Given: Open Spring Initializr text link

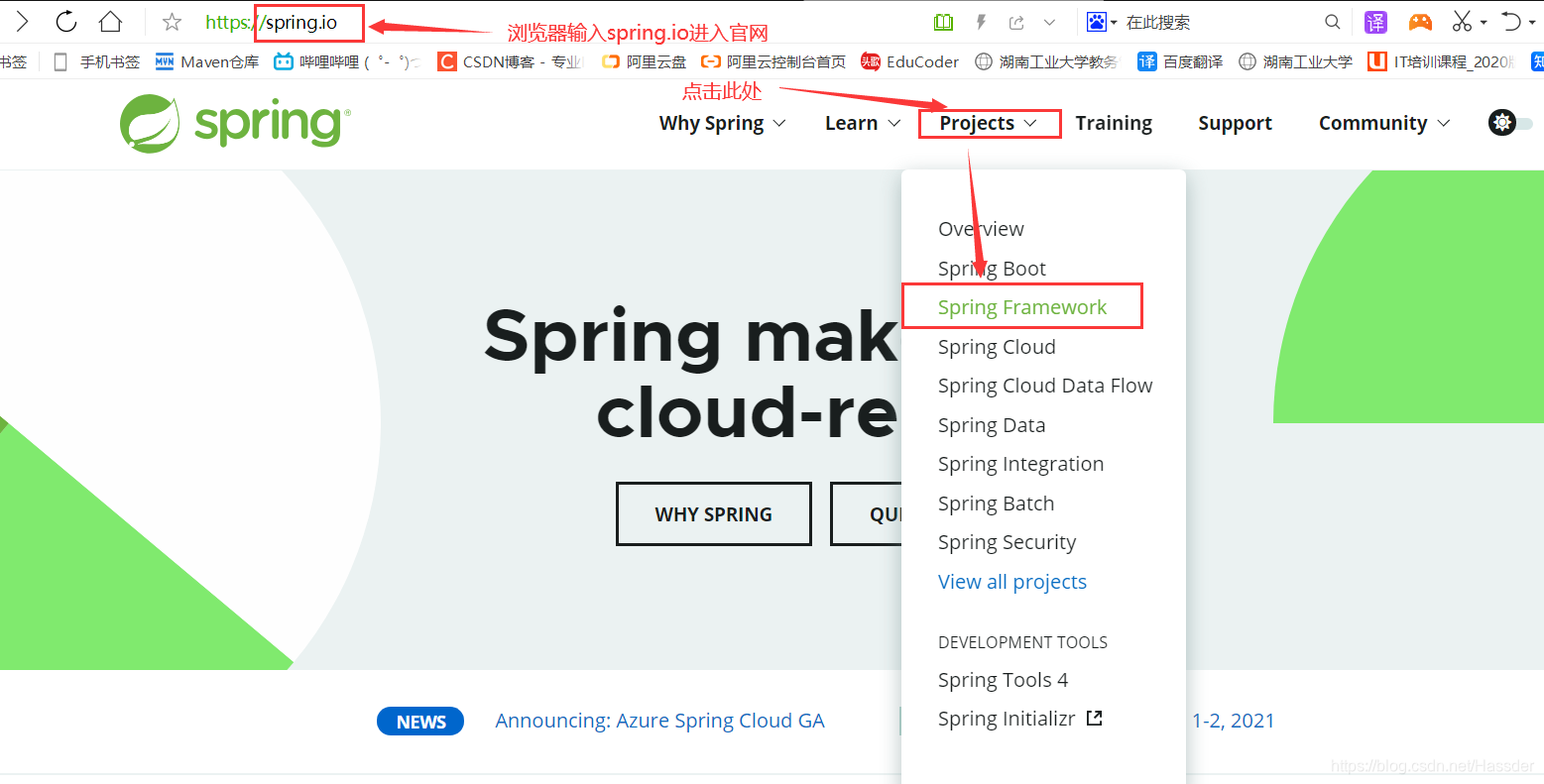Looking at the screenshot, I should point(1007,719).
